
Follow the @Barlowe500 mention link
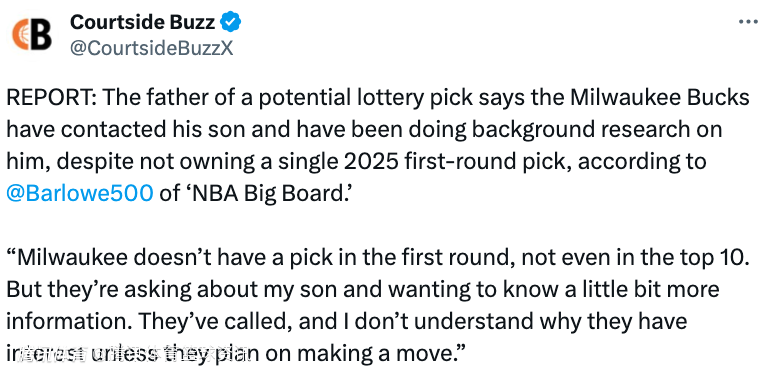80,193
